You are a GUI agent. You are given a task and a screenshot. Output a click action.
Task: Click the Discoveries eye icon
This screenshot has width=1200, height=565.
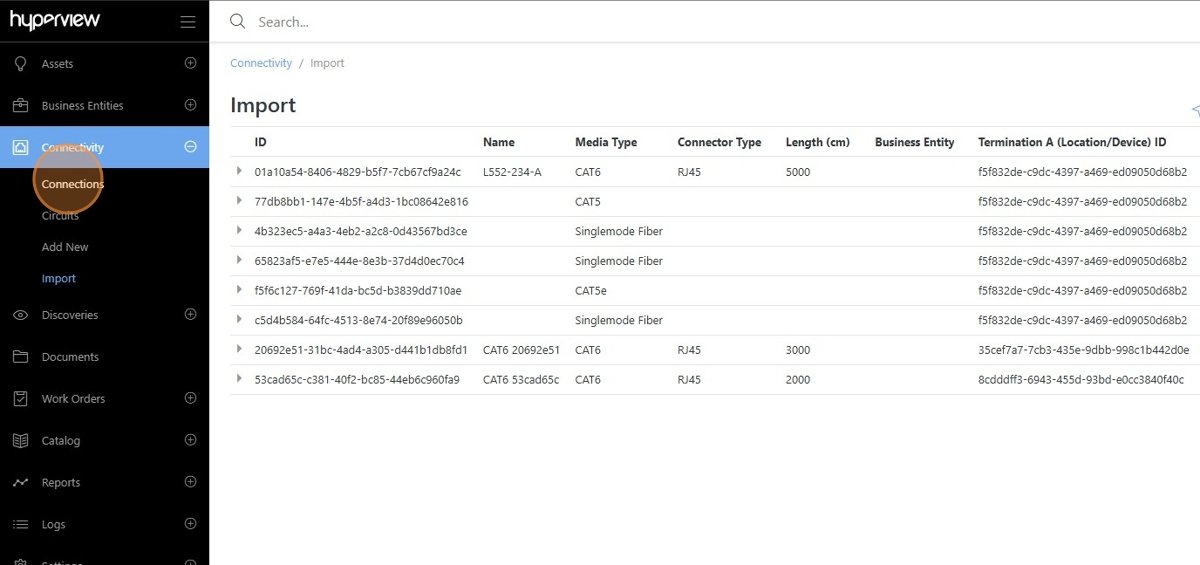coord(20,315)
